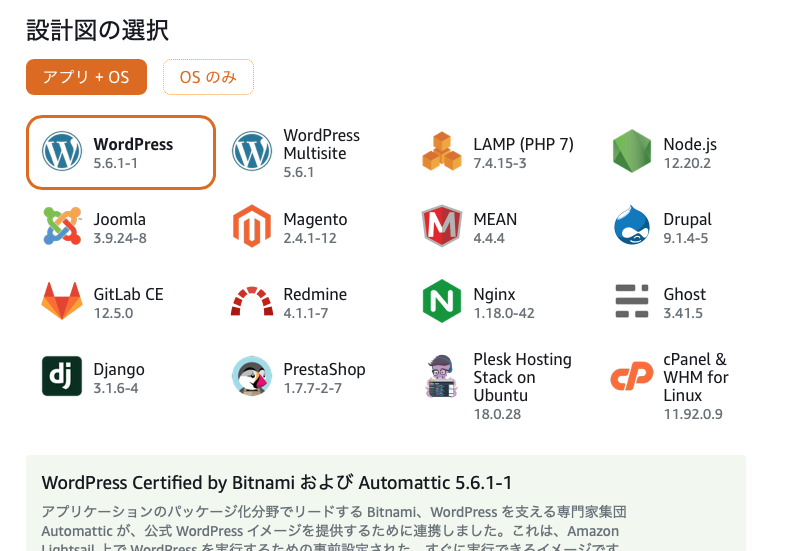Click Drupal version 9.1.4-5 text
Screen dimensions: 810x551
686,238
